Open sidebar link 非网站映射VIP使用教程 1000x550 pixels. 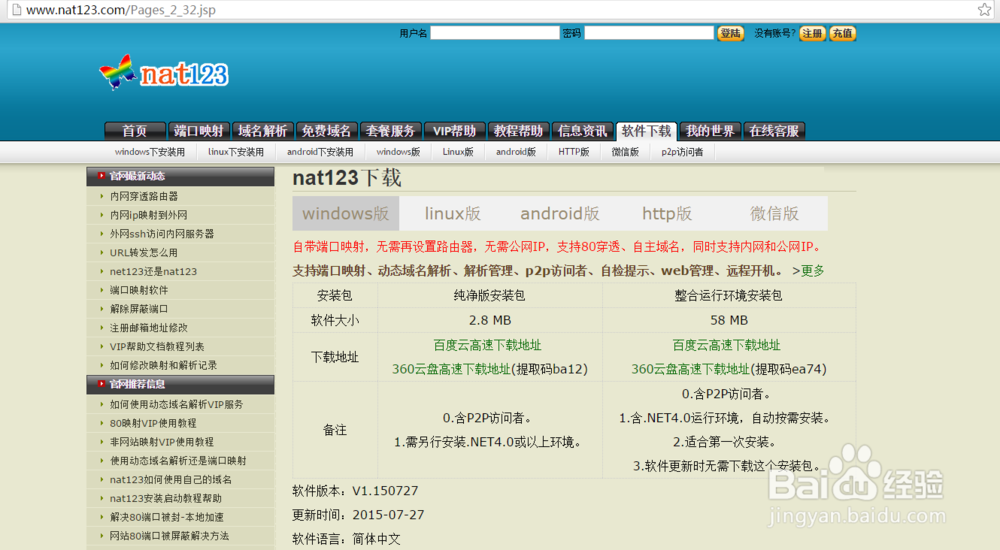click(x=162, y=442)
